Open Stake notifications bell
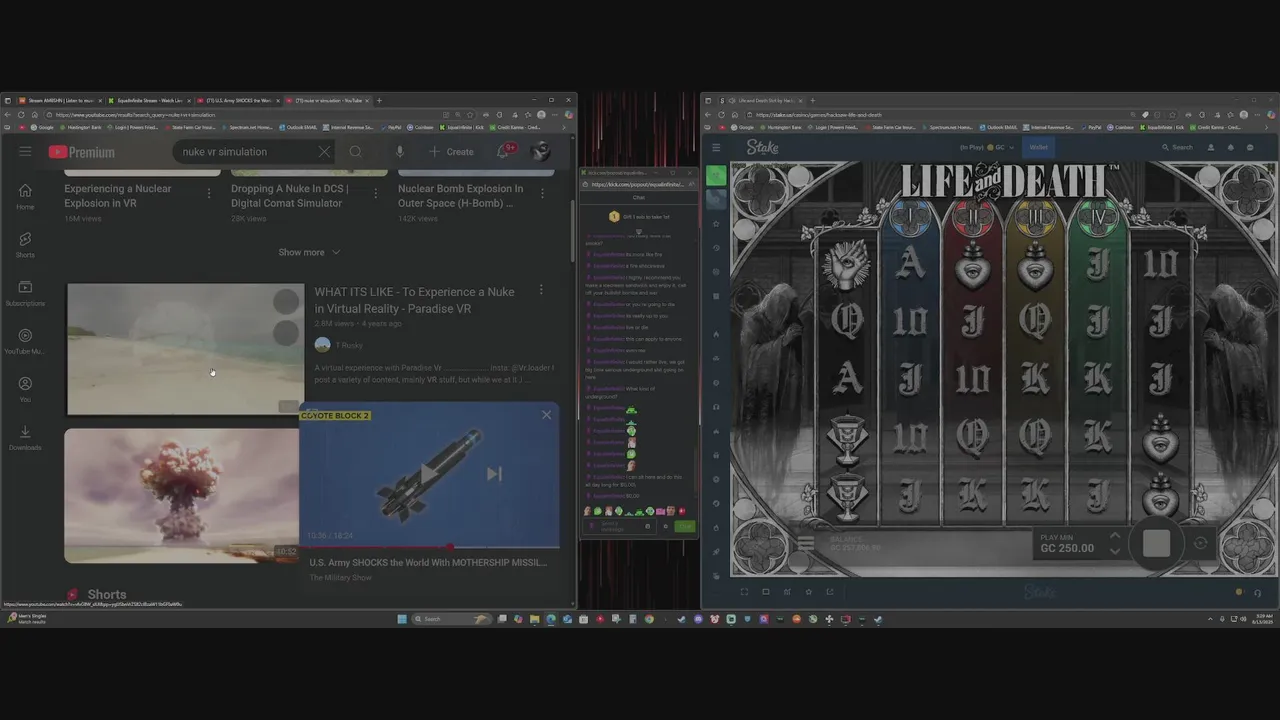Viewport: 1280px width, 720px height. [1230, 147]
